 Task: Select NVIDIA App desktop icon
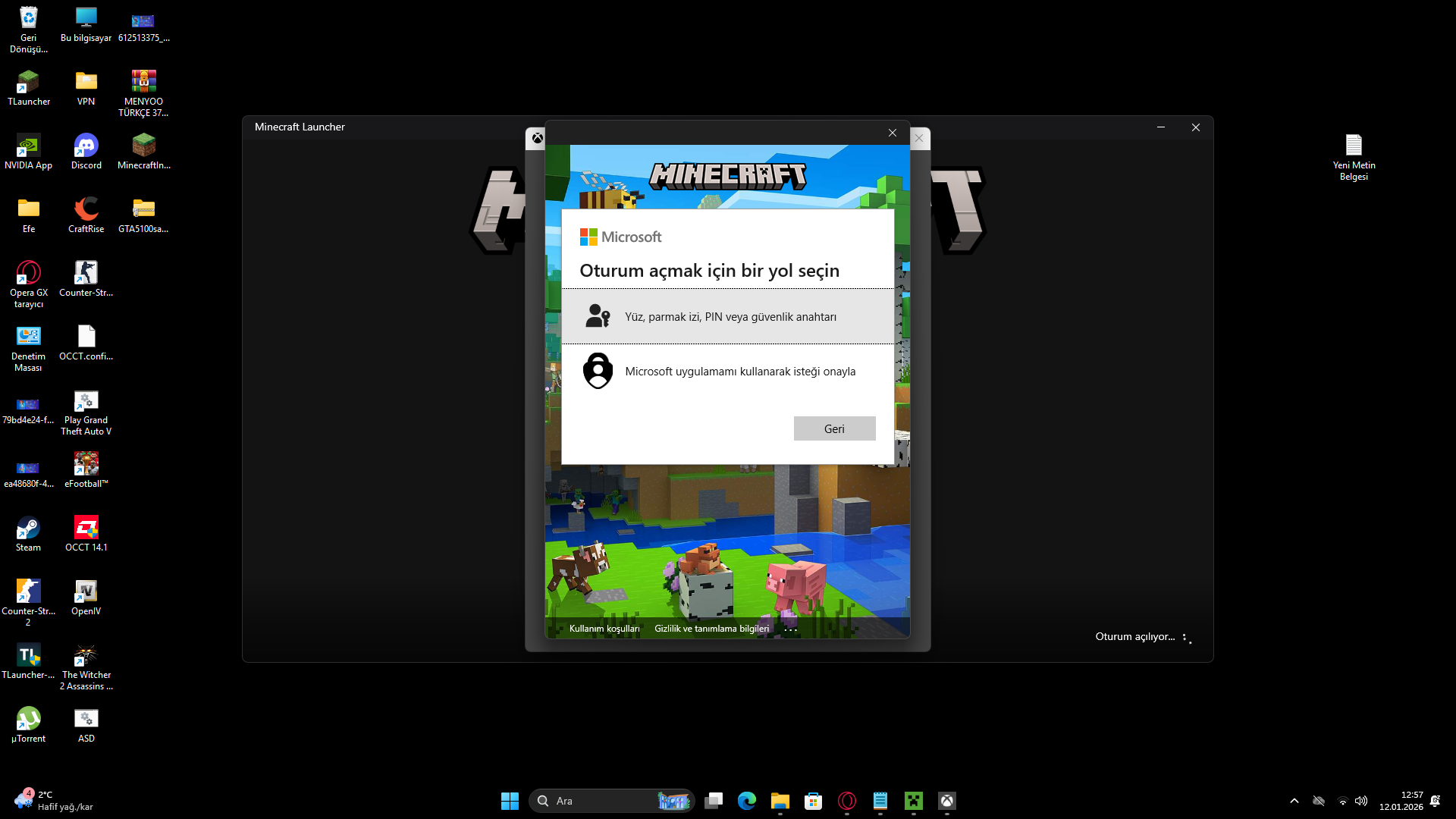(x=29, y=152)
